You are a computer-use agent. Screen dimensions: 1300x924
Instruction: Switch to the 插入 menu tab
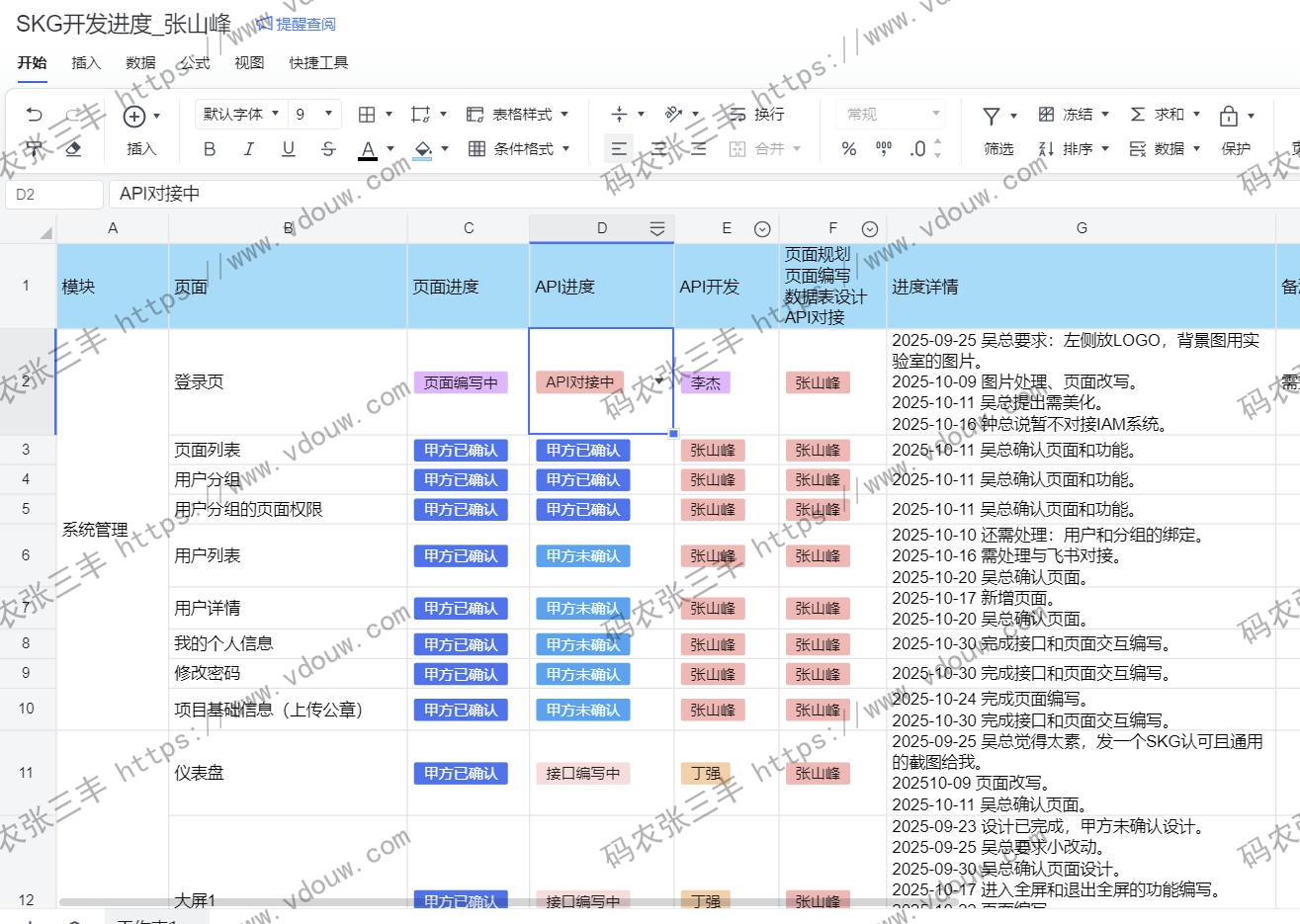coord(86,62)
